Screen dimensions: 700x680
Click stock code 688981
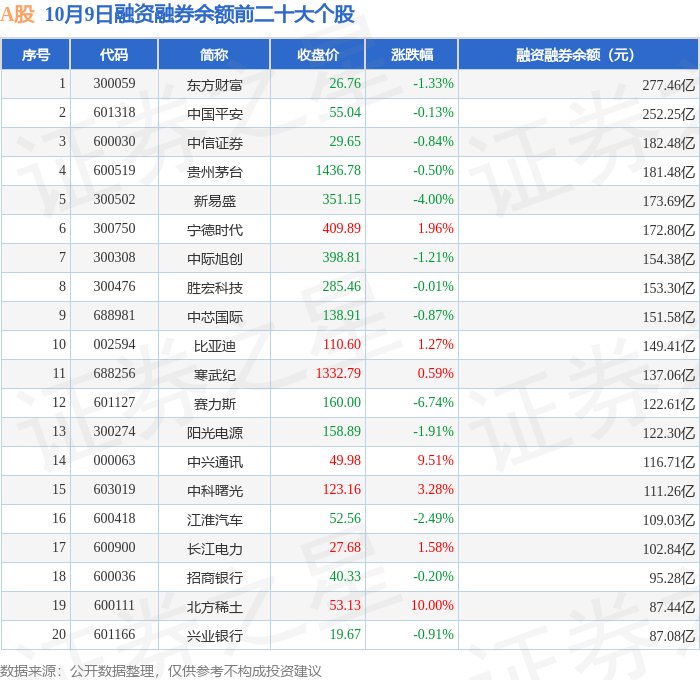[x=114, y=316]
